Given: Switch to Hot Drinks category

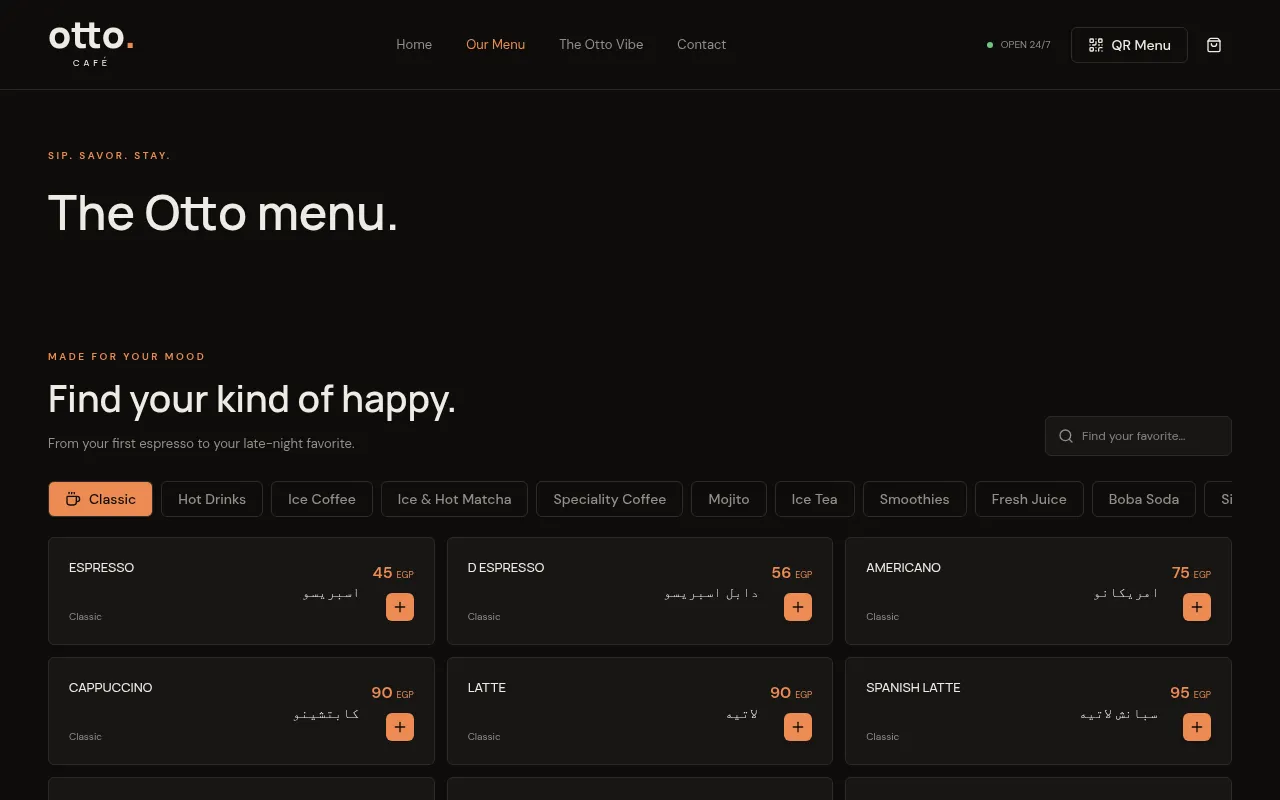Looking at the screenshot, I should [x=212, y=499].
